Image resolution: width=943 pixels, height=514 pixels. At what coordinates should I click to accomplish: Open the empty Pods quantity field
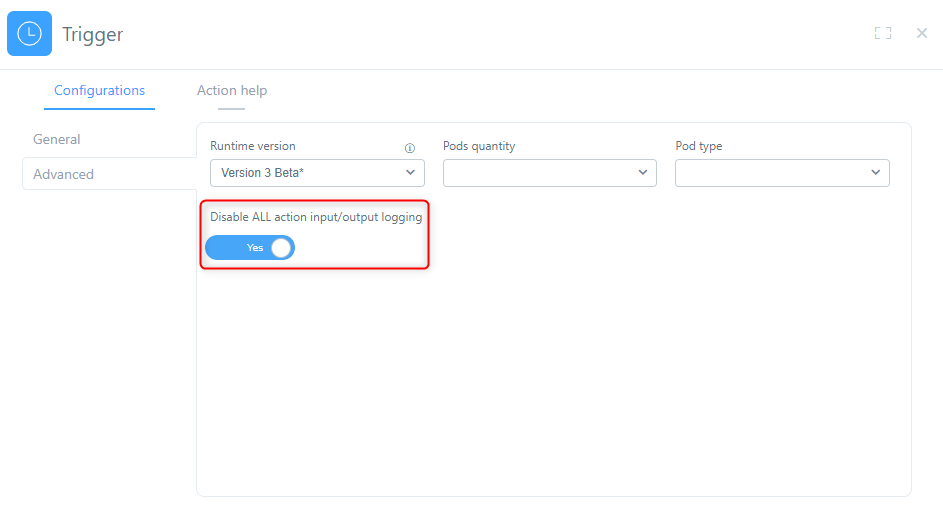(x=538, y=173)
